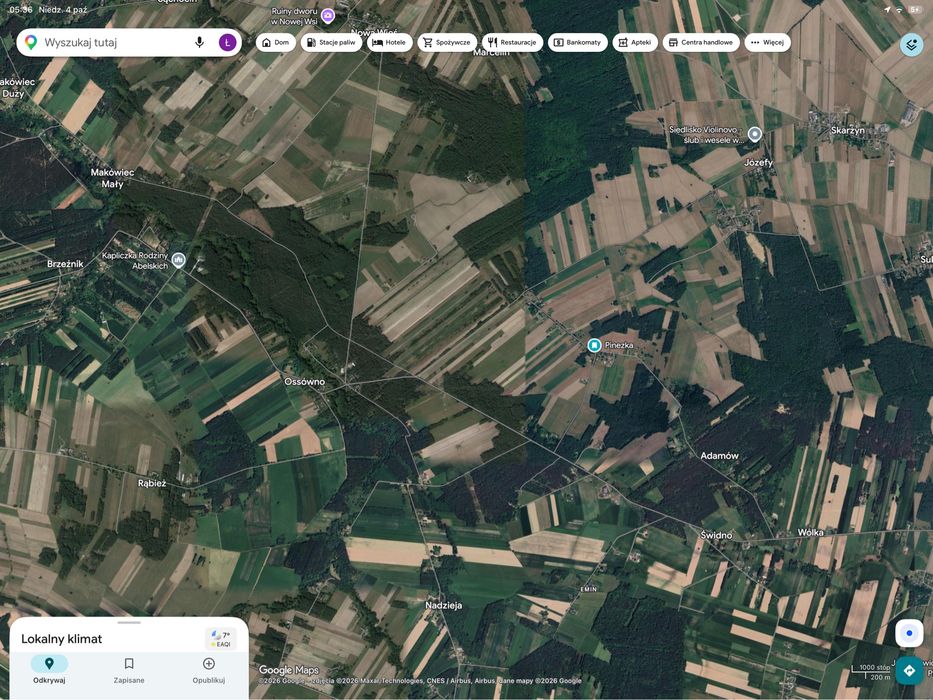Pull up the 'Lokalny klimat' sheet handle
Viewport: 933px width, 700px height.
pyautogui.click(x=129, y=623)
